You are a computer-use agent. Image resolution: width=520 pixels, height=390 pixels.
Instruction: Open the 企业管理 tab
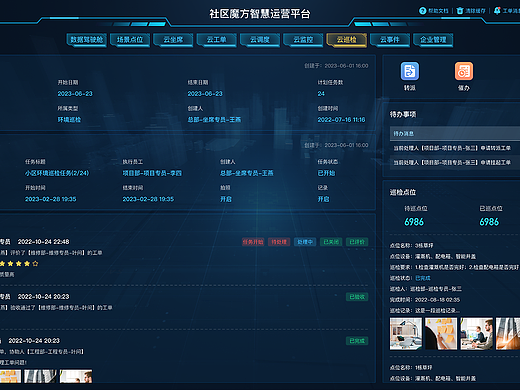pyautogui.click(x=433, y=40)
